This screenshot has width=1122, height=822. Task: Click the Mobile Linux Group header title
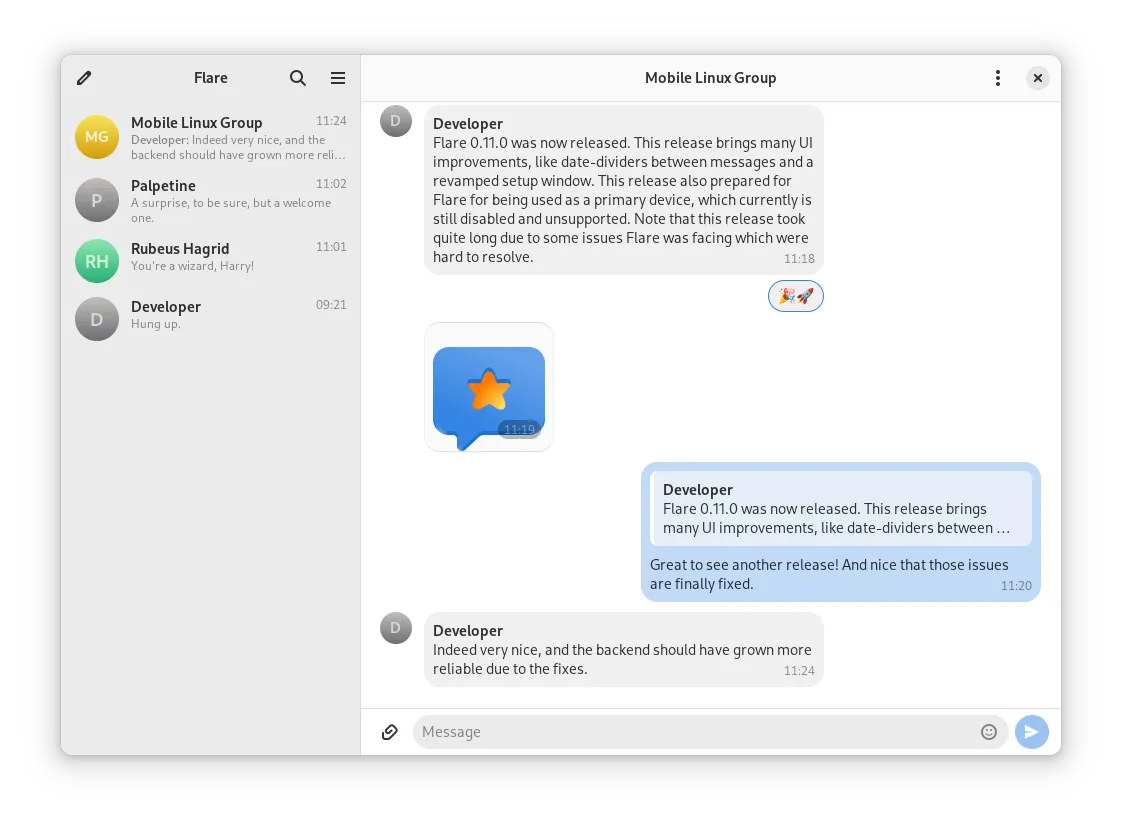(710, 78)
